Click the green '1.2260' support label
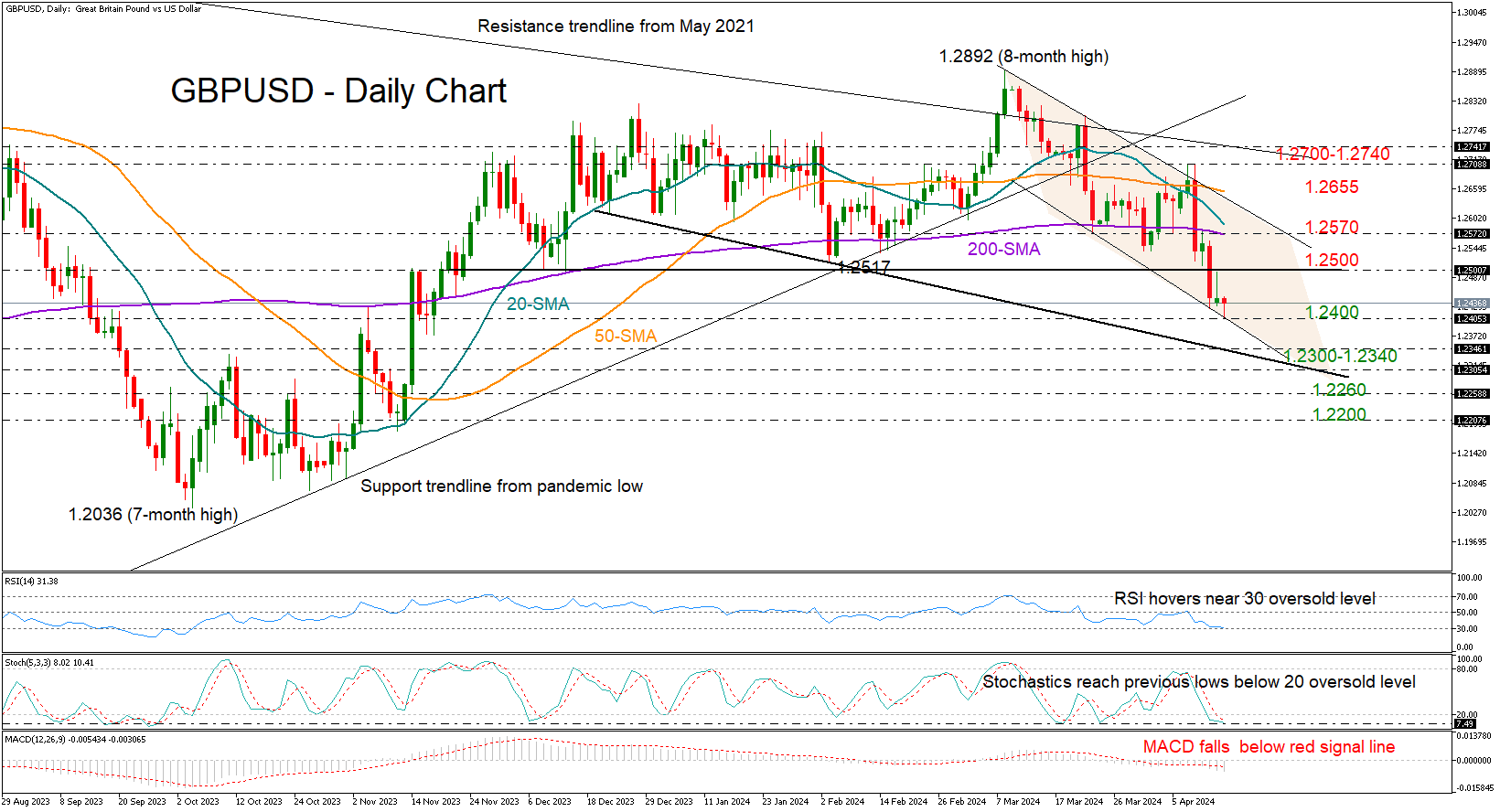This screenshot has height=812, width=1500. (x=1339, y=390)
